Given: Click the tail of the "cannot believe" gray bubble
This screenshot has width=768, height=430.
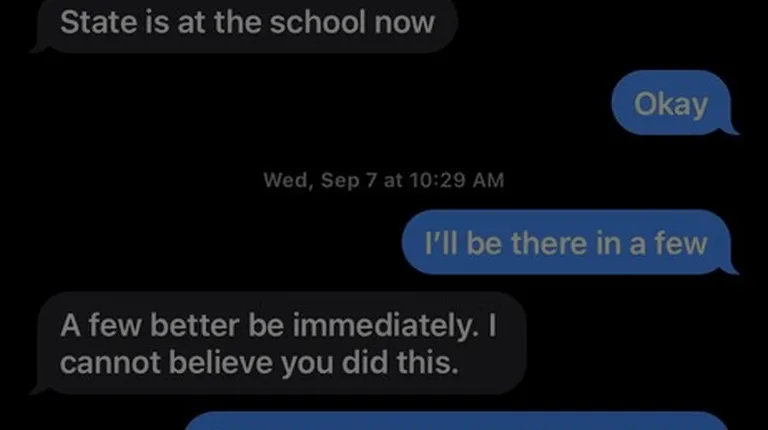Looking at the screenshot, I should click(38, 389).
